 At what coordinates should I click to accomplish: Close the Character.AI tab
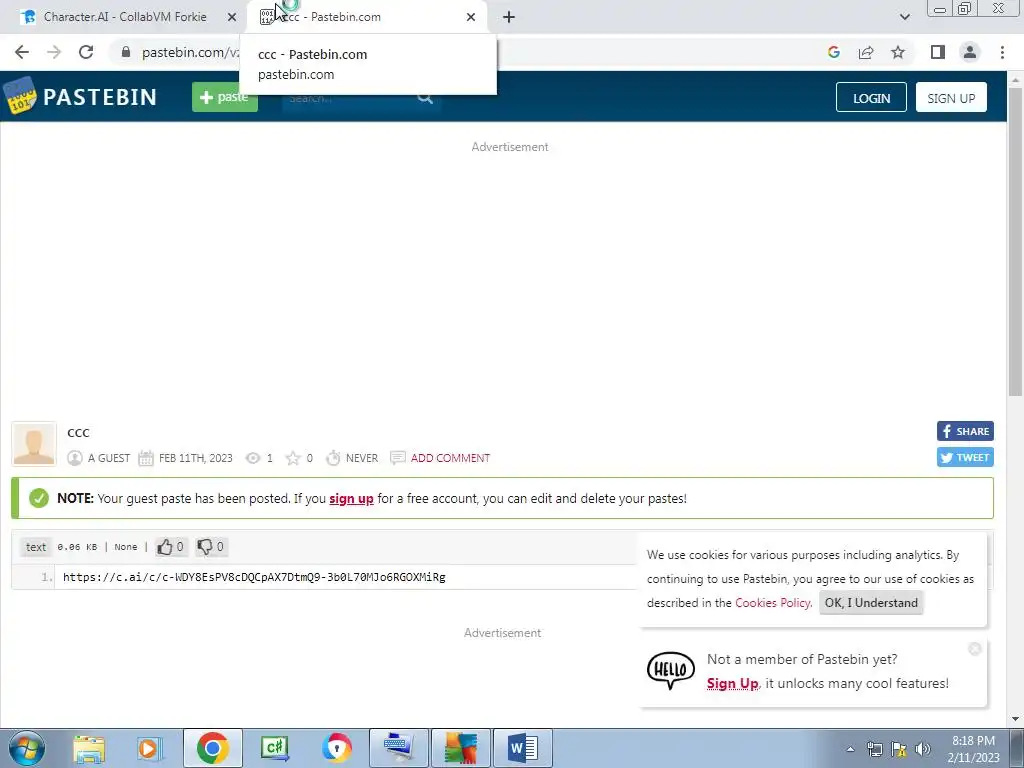pos(231,17)
